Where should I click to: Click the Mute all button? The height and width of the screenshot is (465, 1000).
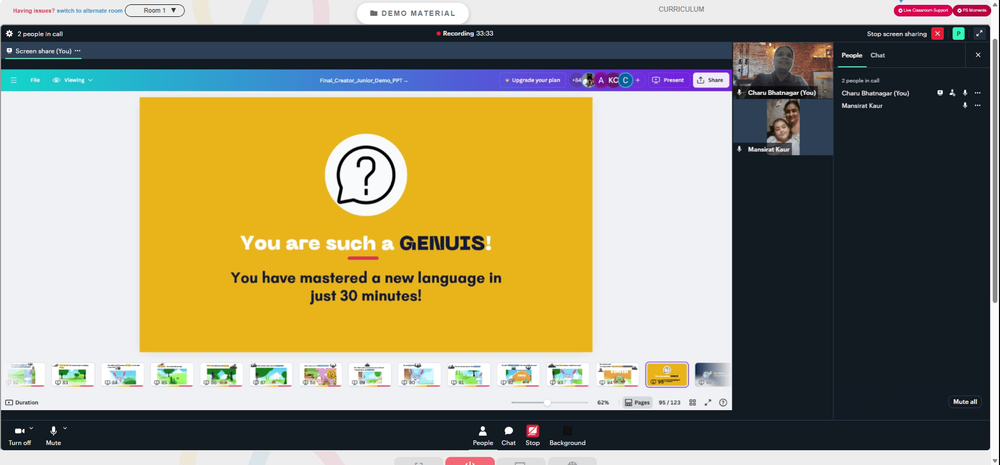pyautogui.click(x=964, y=402)
